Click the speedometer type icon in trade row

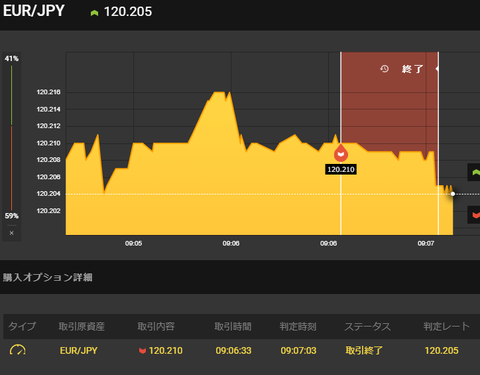(17, 350)
